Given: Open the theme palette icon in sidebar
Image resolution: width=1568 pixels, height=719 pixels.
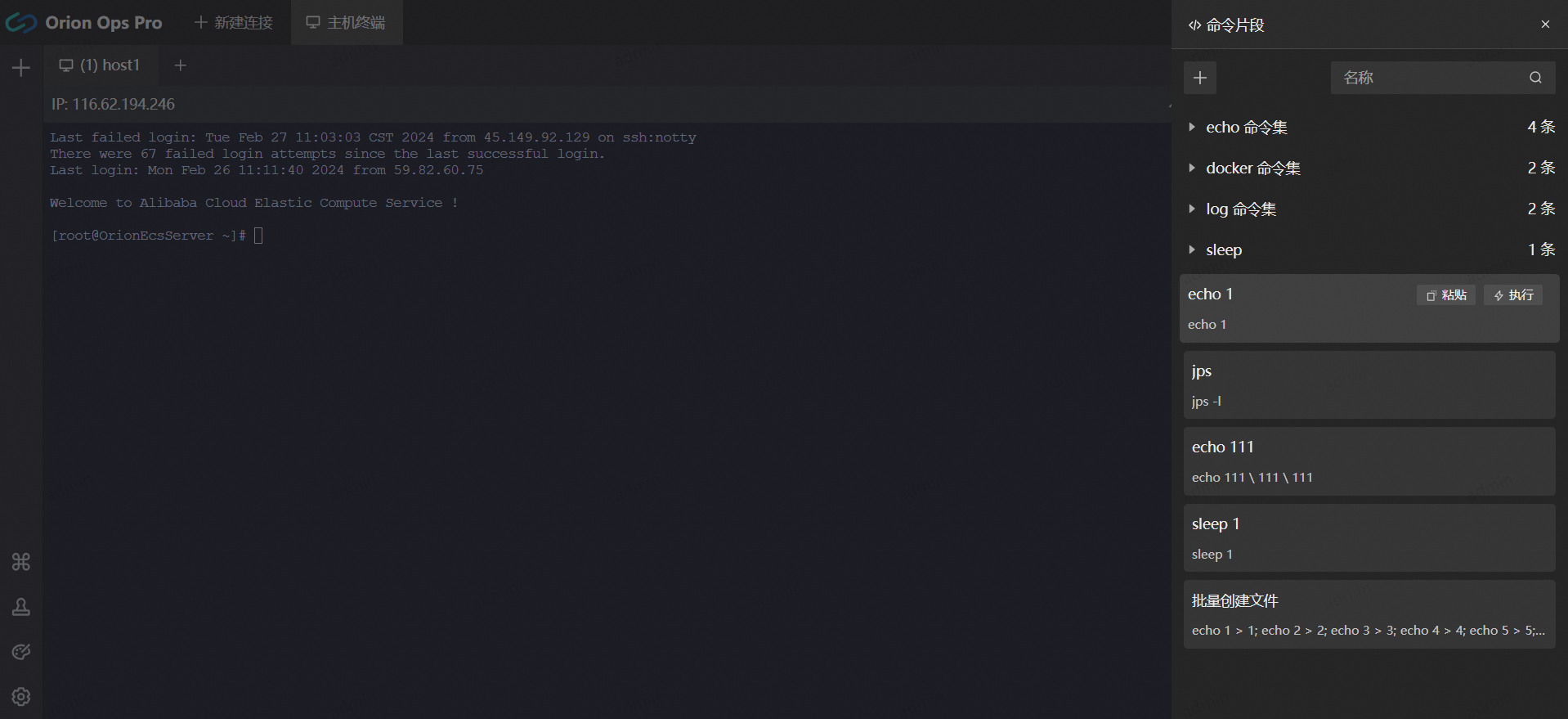Looking at the screenshot, I should pos(21,652).
